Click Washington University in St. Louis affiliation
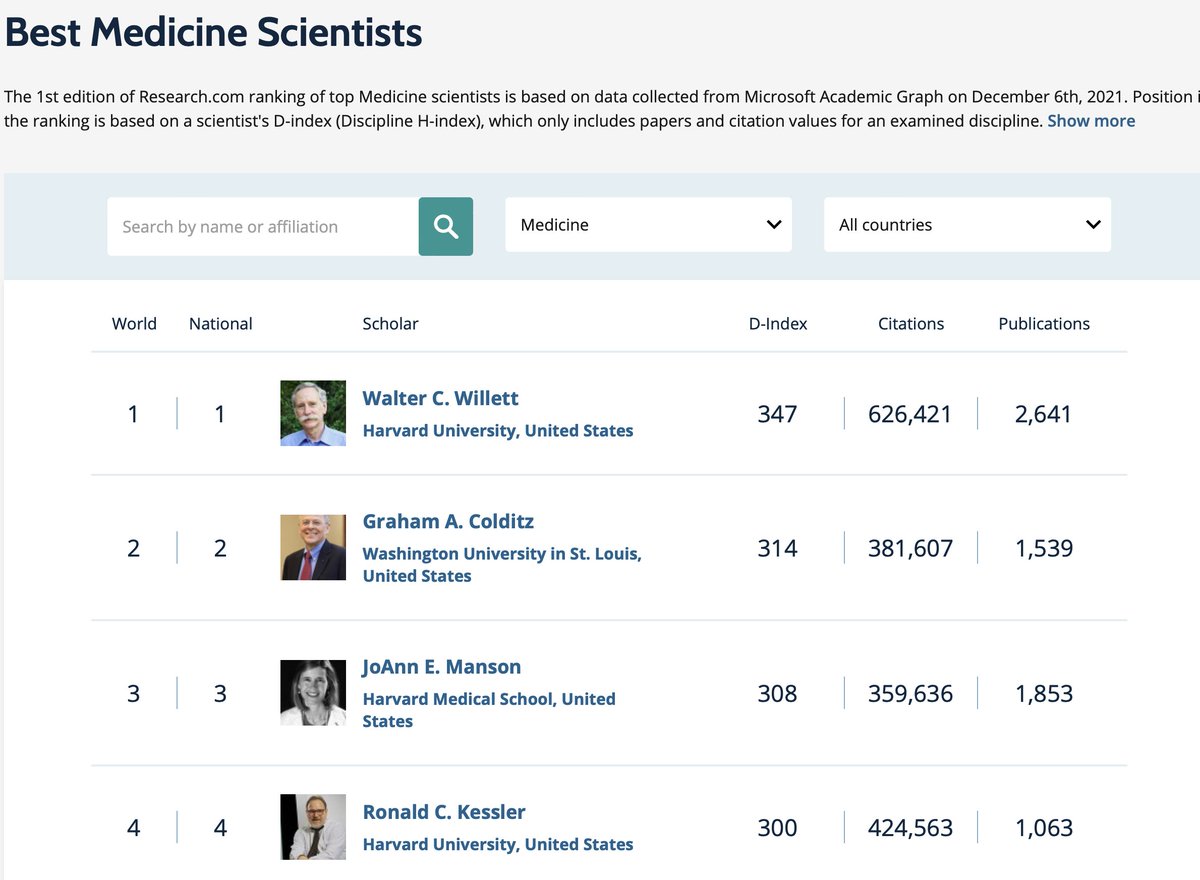This screenshot has height=880, width=1200. click(502, 565)
